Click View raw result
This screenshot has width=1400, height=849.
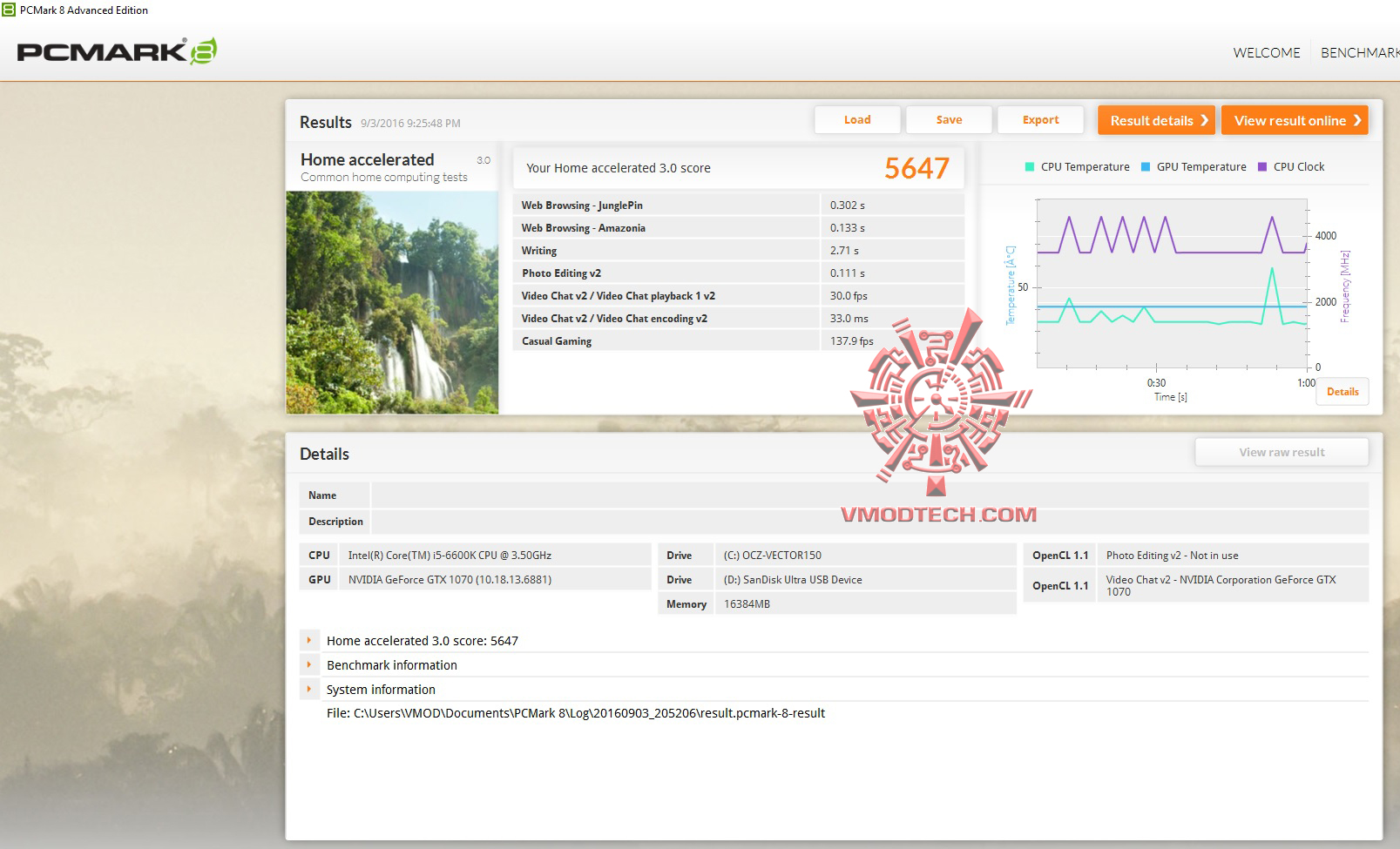1282,451
